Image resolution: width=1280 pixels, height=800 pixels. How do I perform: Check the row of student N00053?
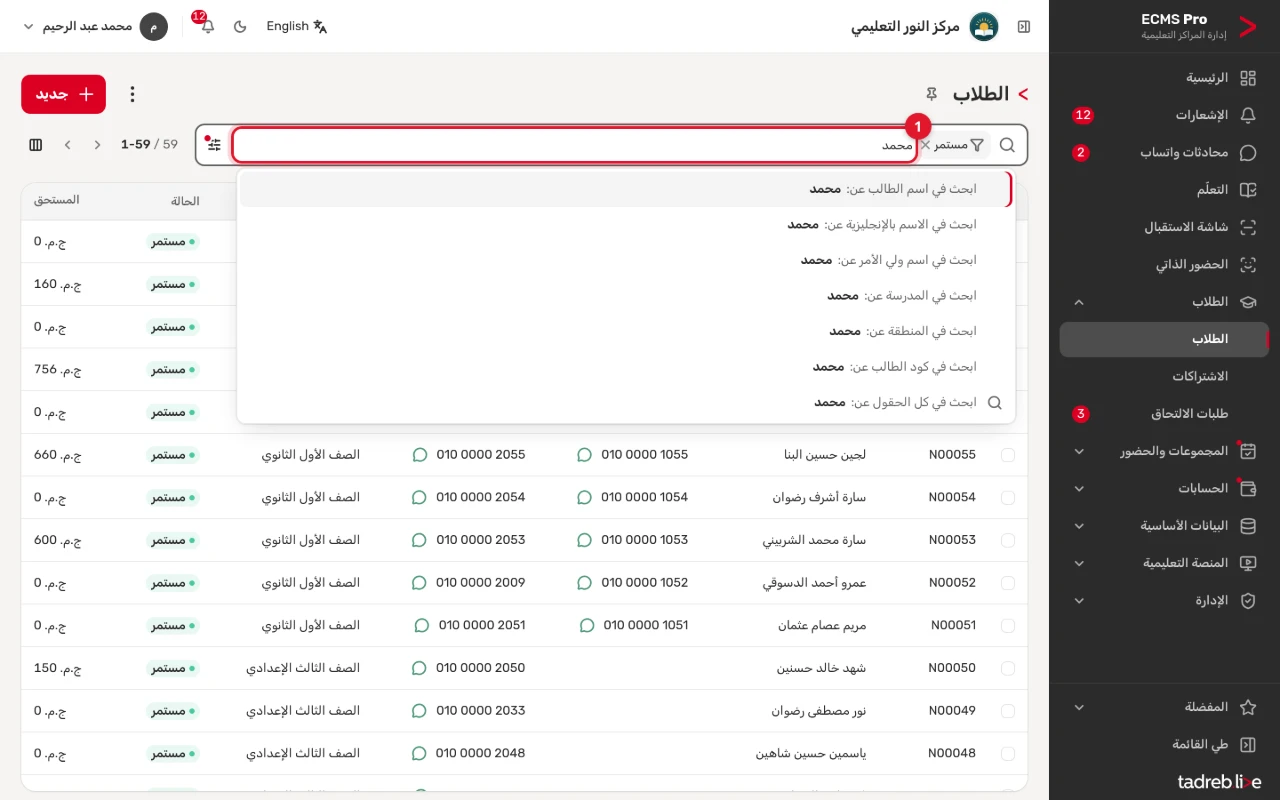pos(1007,540)
